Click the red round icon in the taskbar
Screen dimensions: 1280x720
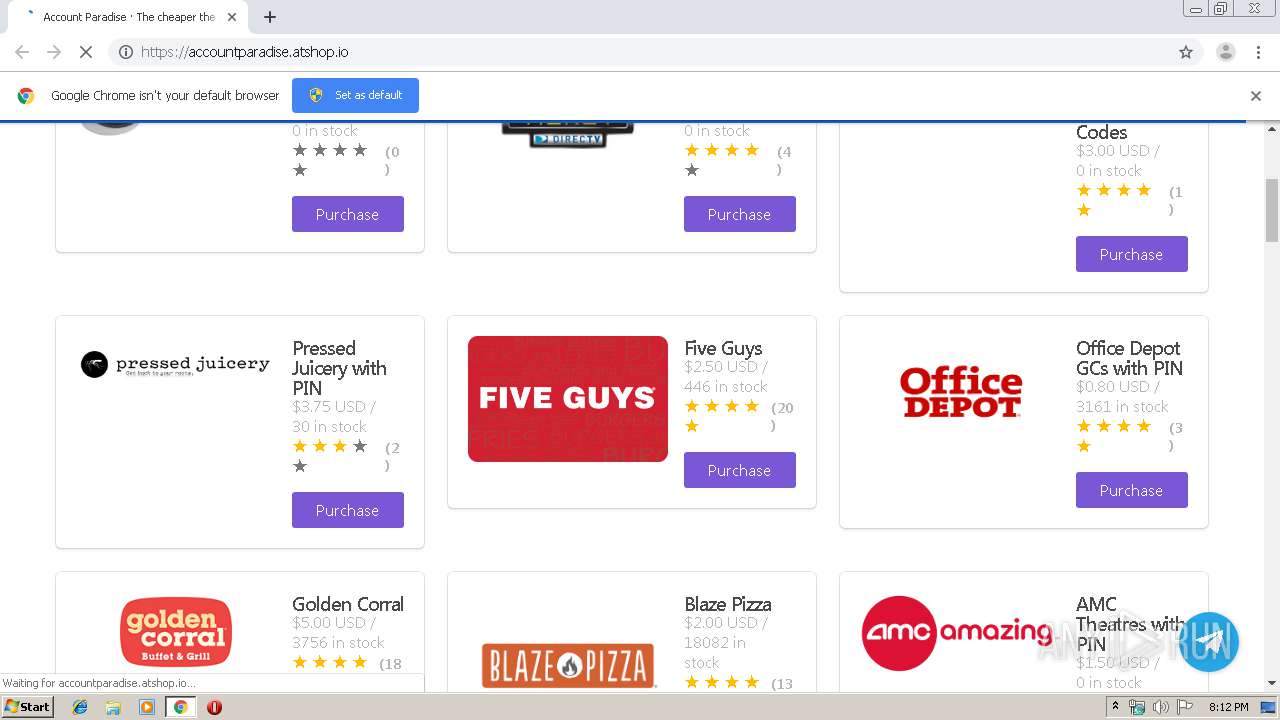click(x=214, y=707)
